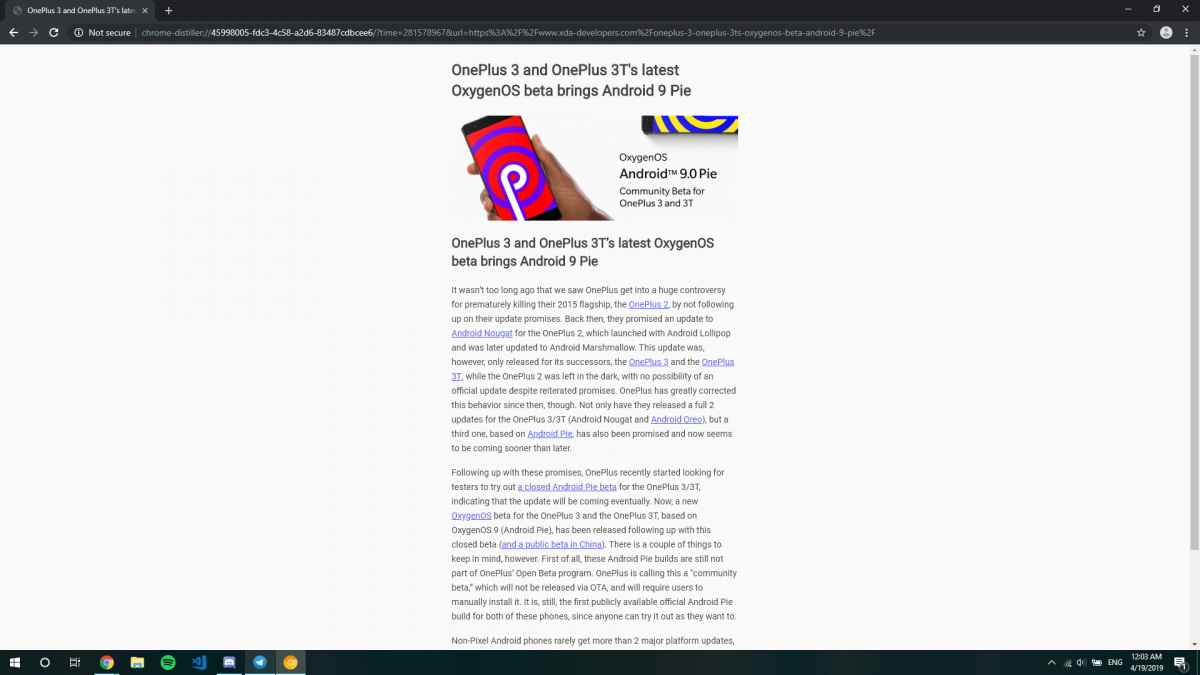Viewport: 1200px width, 675px height.
Task: Open the OnePlus 3 link
Action: coord(648,362)
